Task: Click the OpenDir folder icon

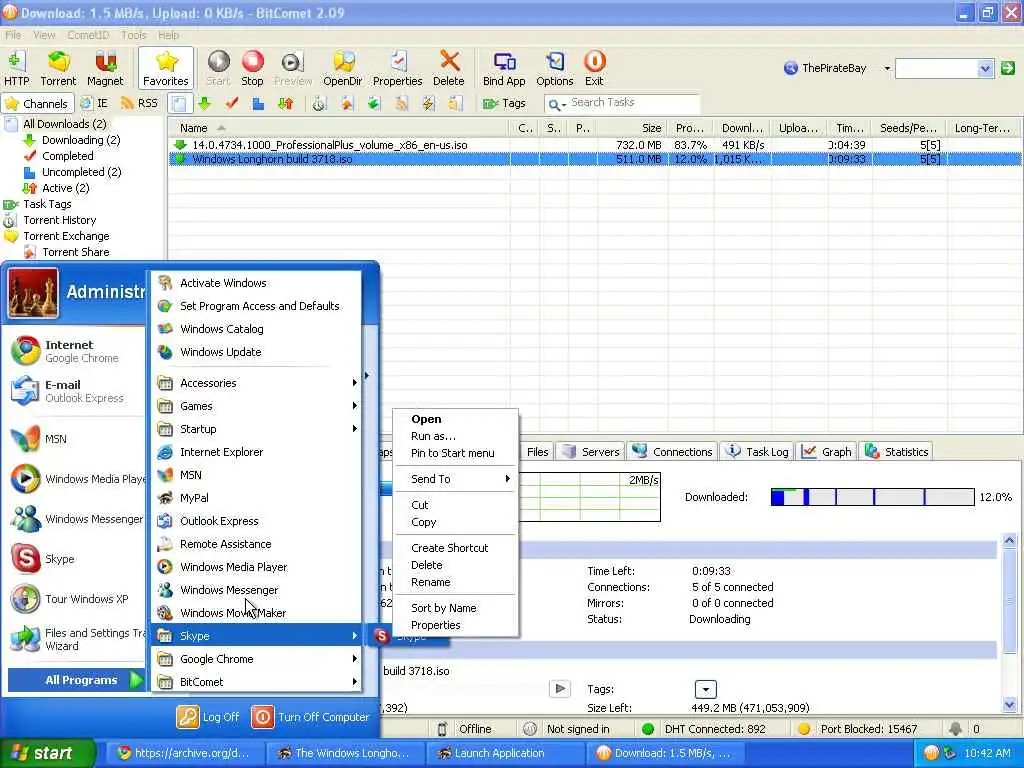Action: point(343,68)
